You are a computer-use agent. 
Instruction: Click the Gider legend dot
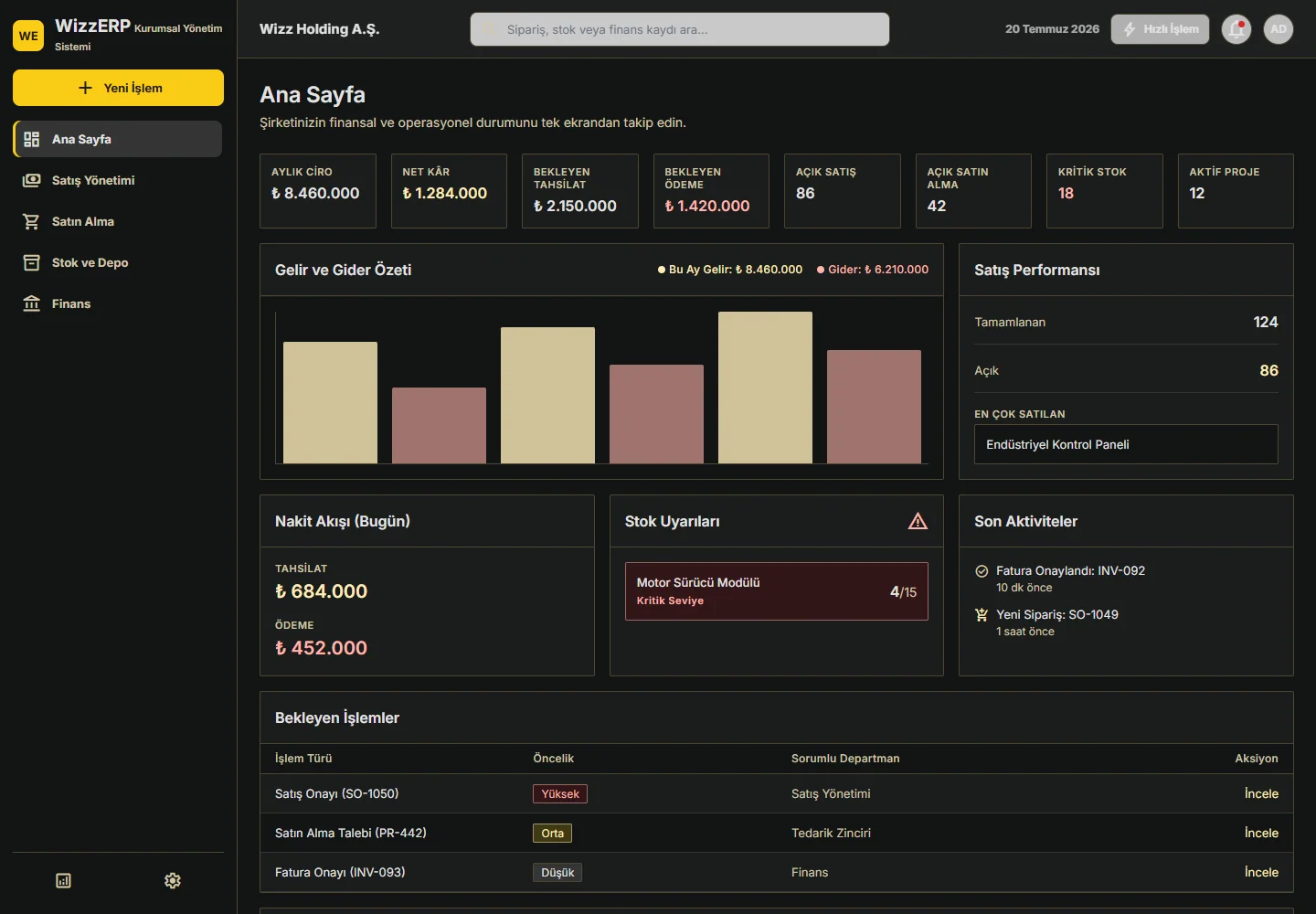(x=821, y=270)
